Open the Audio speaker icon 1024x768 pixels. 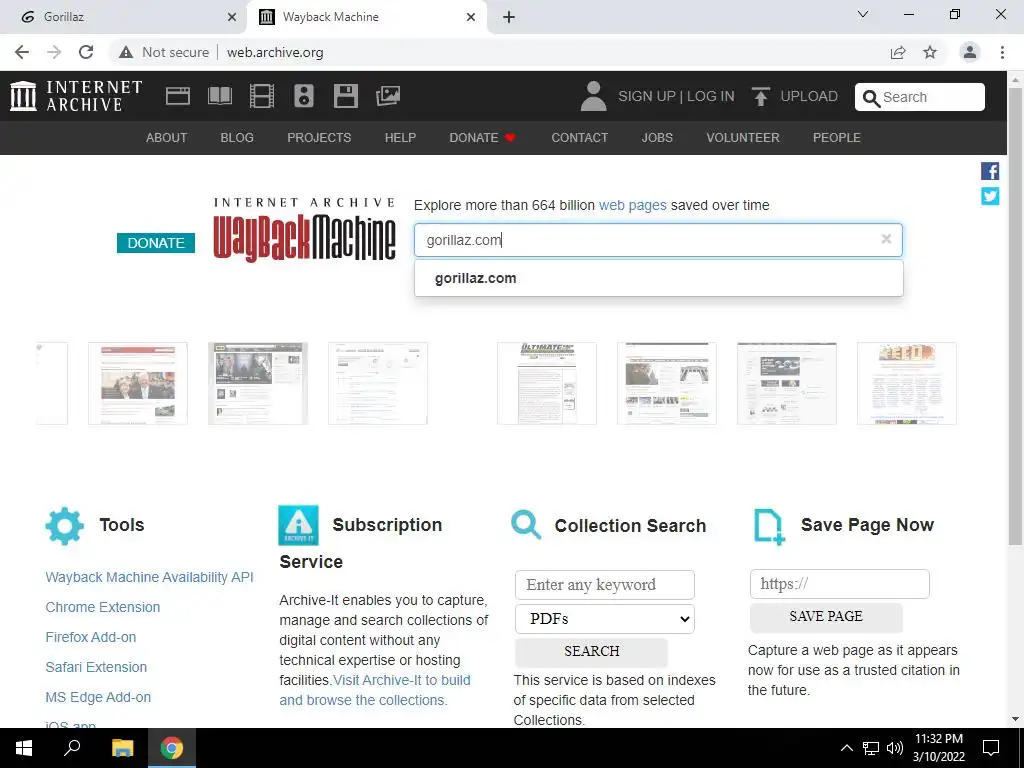coord(304,96)
